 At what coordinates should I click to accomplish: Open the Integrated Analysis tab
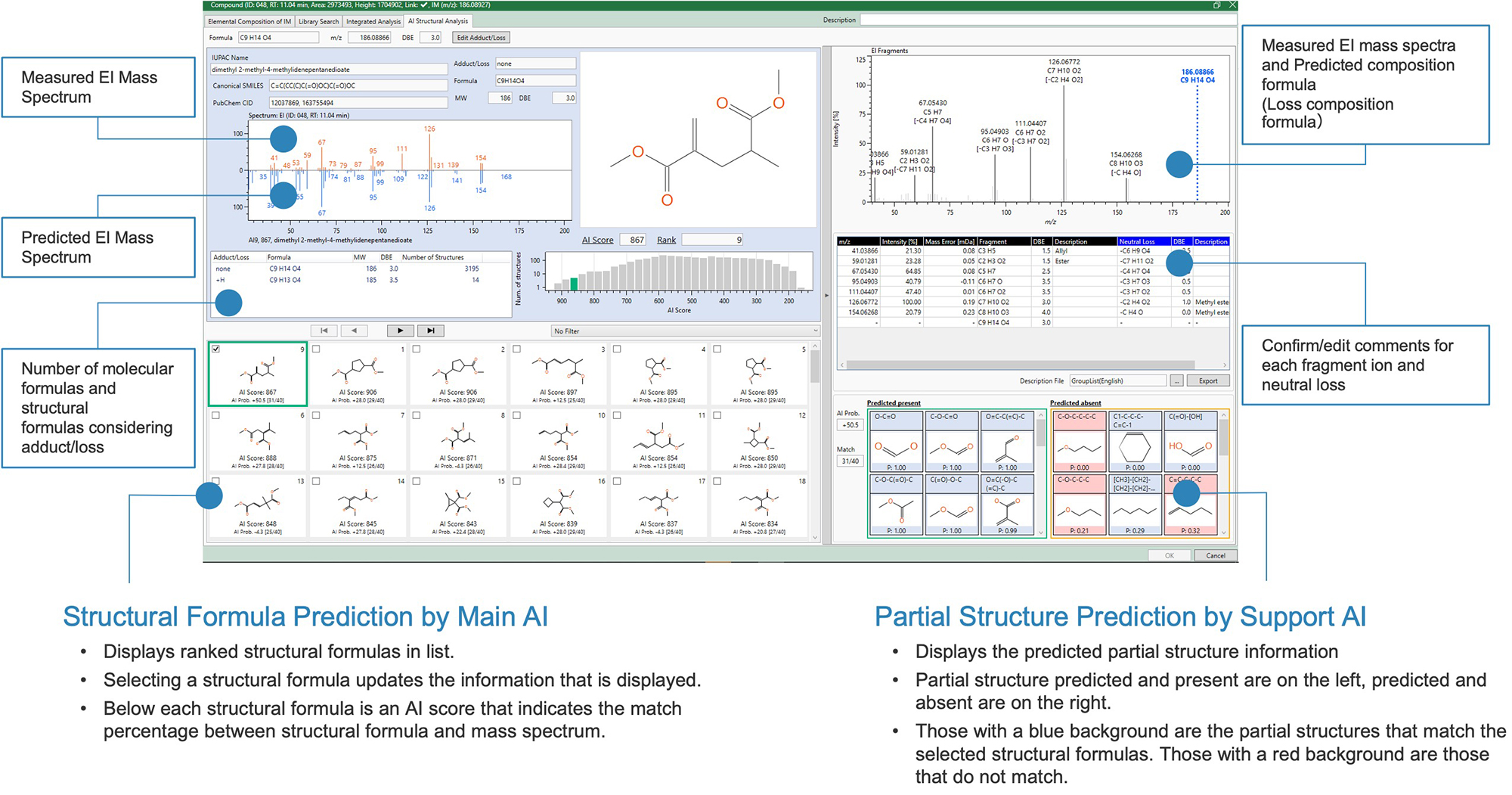[373, 21]
